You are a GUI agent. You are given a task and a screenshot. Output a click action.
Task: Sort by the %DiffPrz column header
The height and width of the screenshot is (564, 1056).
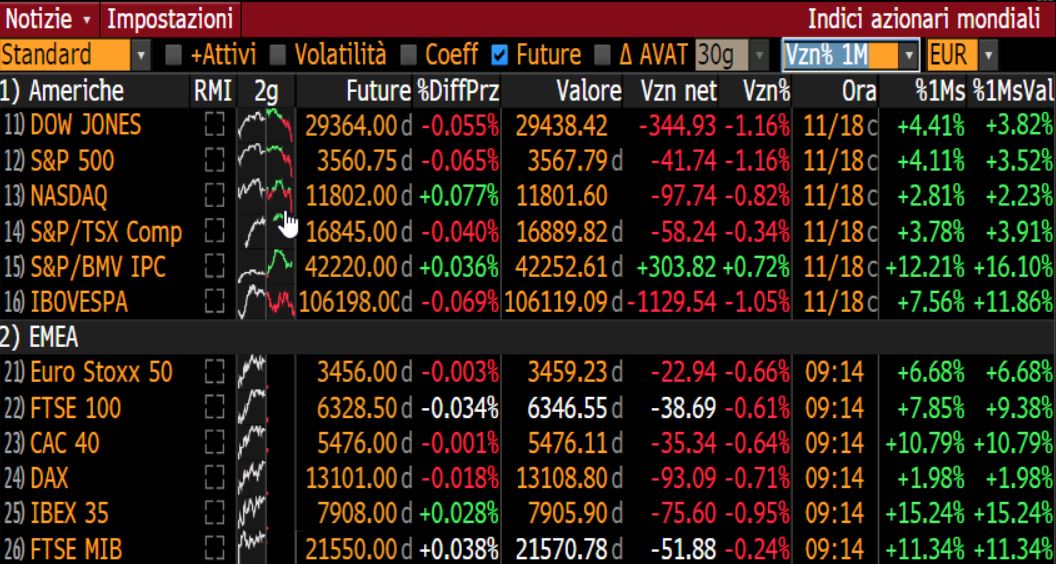point(458,90)
